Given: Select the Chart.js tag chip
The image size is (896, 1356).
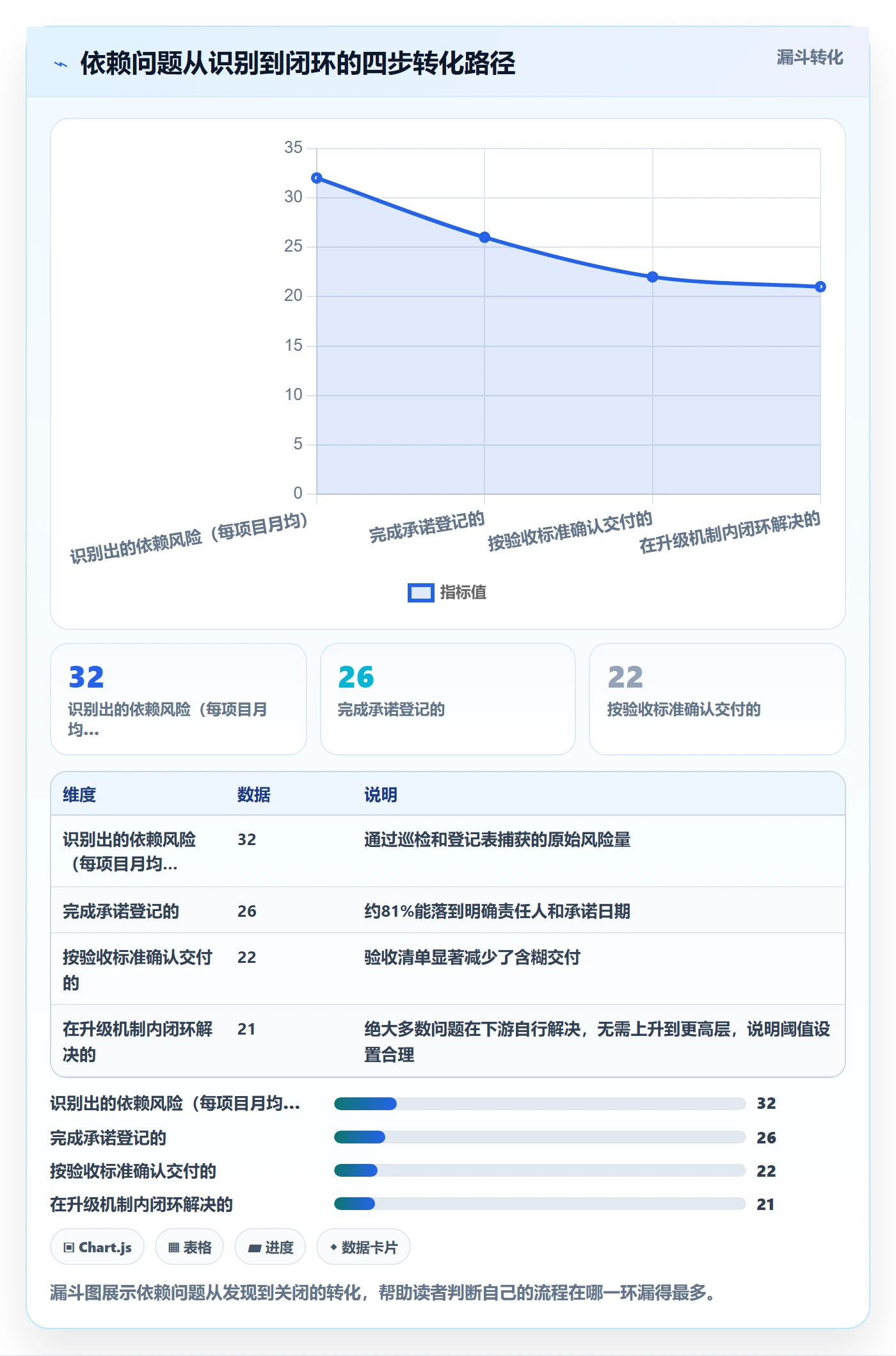Looking at the screenshot, I should [x=97, y=1247].
